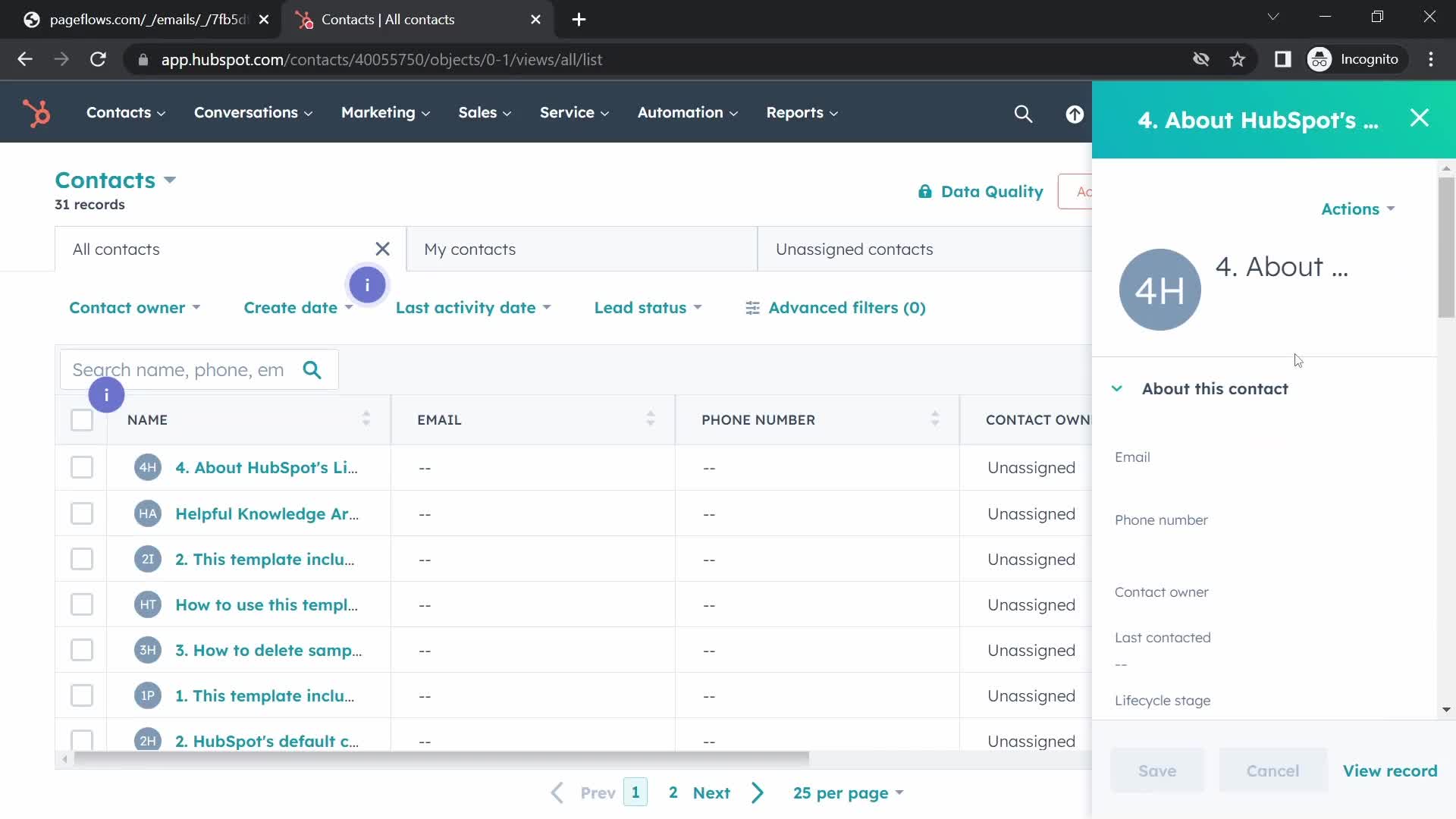Viewport: 1456px width, 819px height.
Task: Click the View record link
Action: (x=1390, y=771)
